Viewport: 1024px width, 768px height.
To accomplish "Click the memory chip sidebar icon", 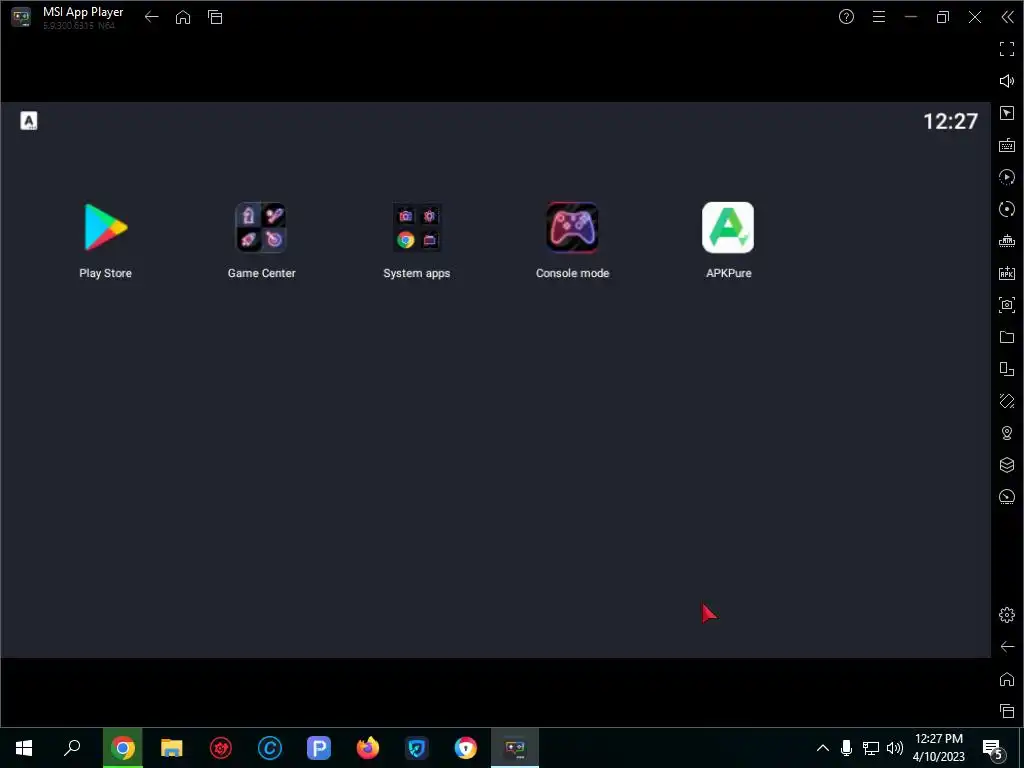I will tap(1007, 241).
